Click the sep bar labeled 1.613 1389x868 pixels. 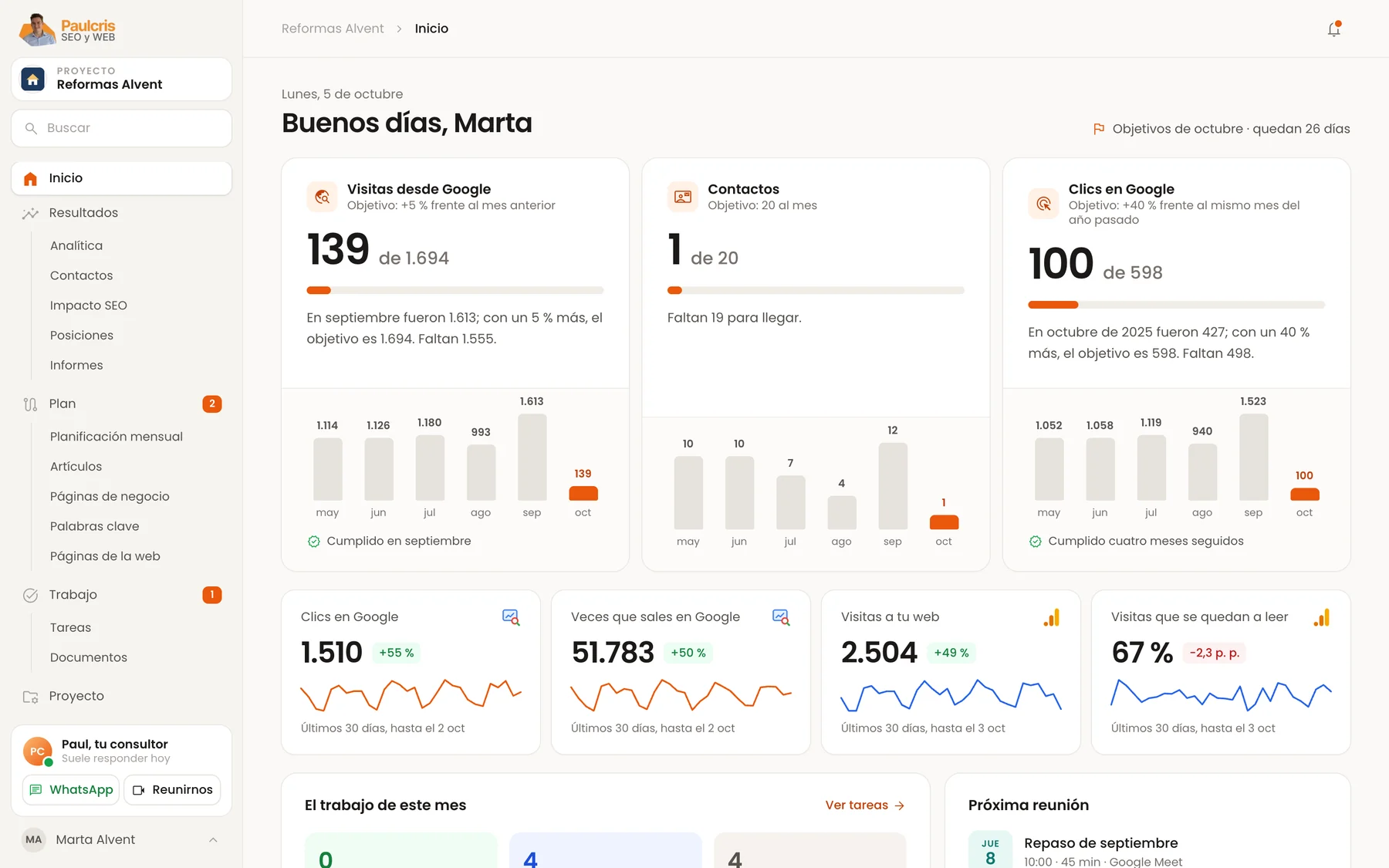[x=532, y=458]
